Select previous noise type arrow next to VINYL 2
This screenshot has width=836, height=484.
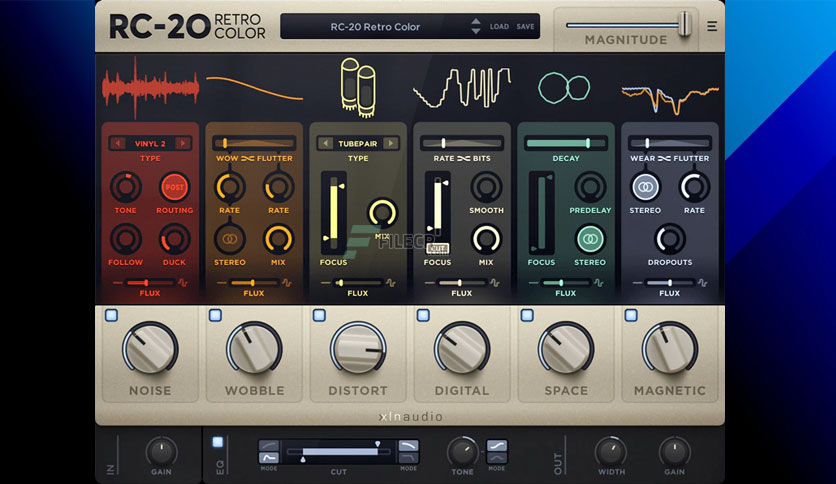point(118,143)
